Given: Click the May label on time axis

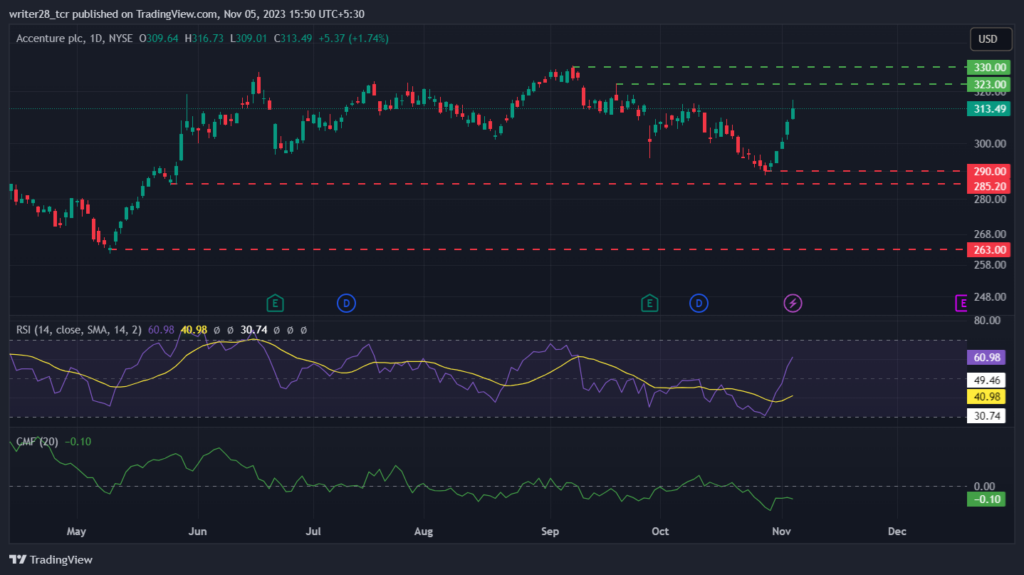Looking at the screenshot, I should [76, 531].
